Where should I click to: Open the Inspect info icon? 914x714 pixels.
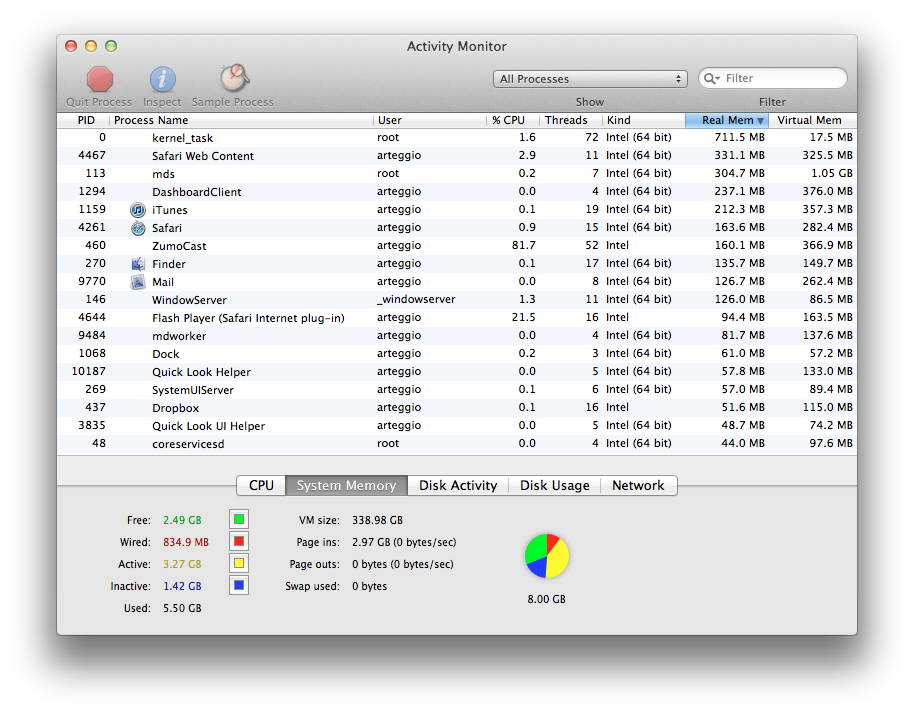(x=163, y=79)
